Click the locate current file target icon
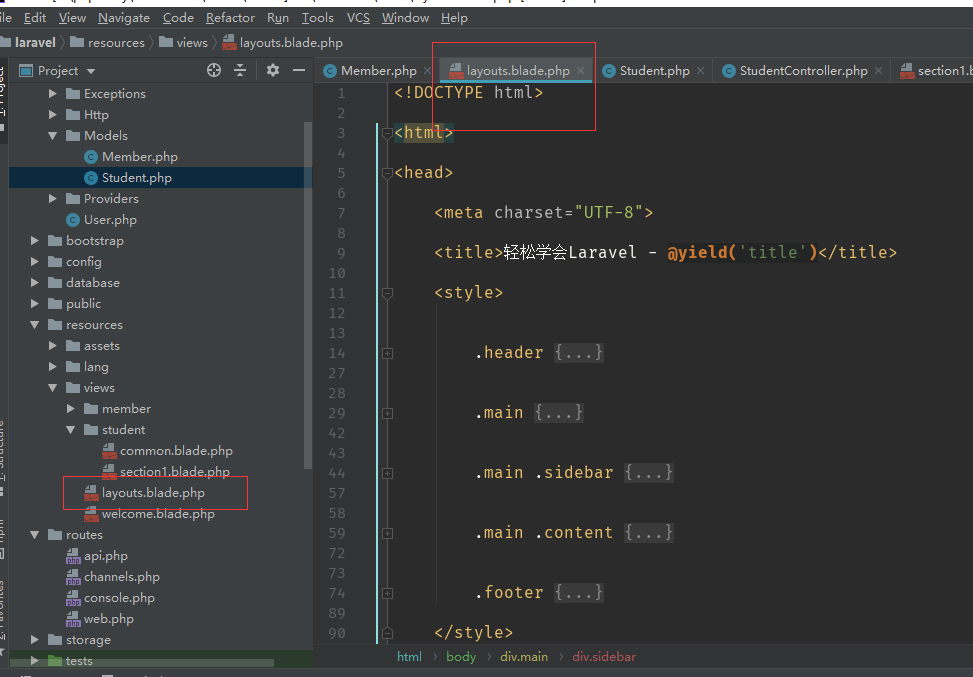This screenshot has height=677, width=973. tap(214, 70)
